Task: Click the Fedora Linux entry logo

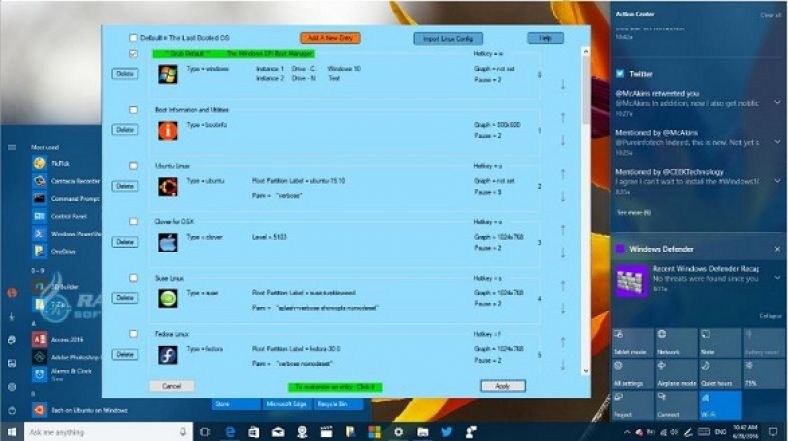Action: (x=167, y=355)
